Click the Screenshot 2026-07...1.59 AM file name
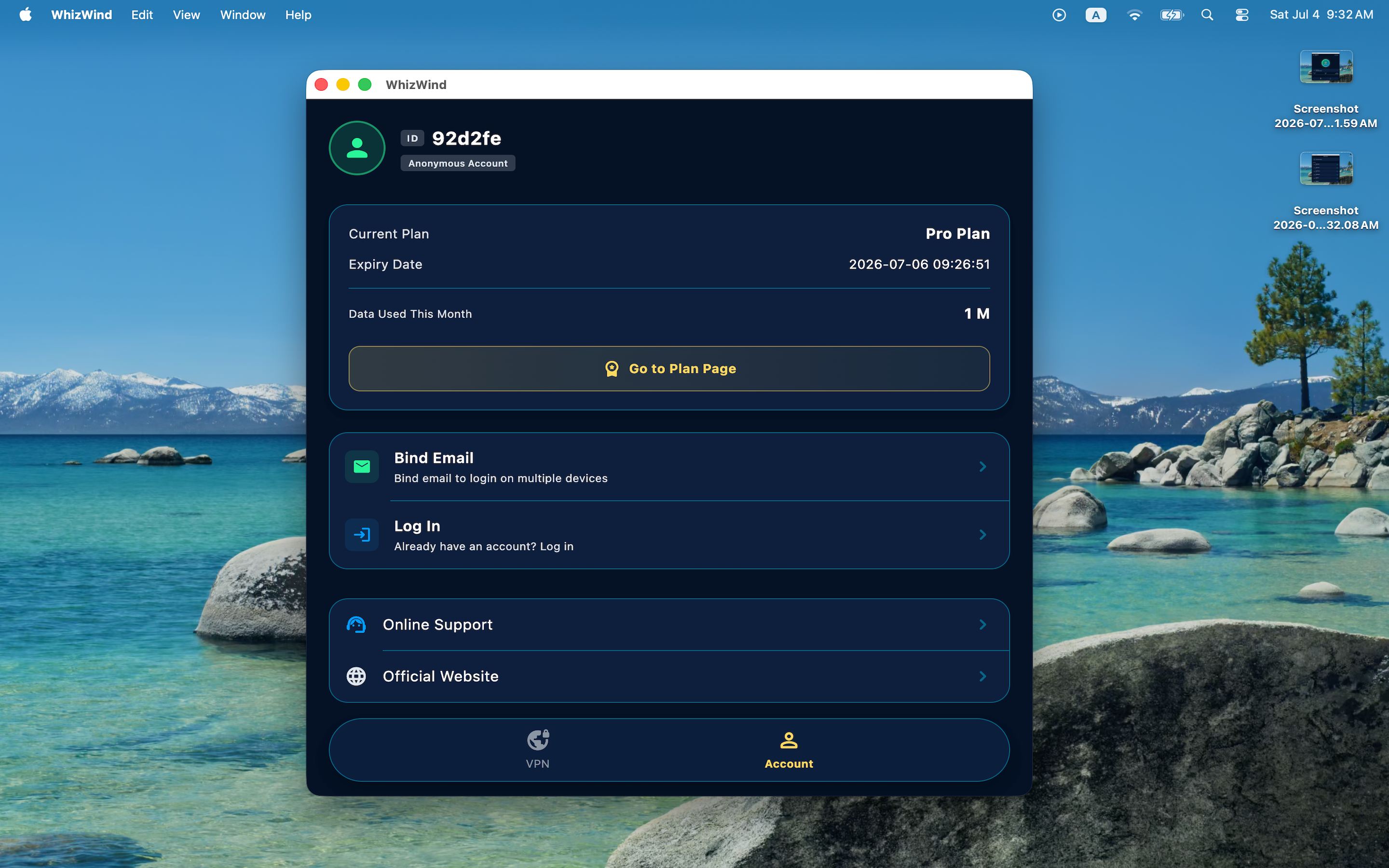The image size is (1389, 868). [x=1326, y=116]
